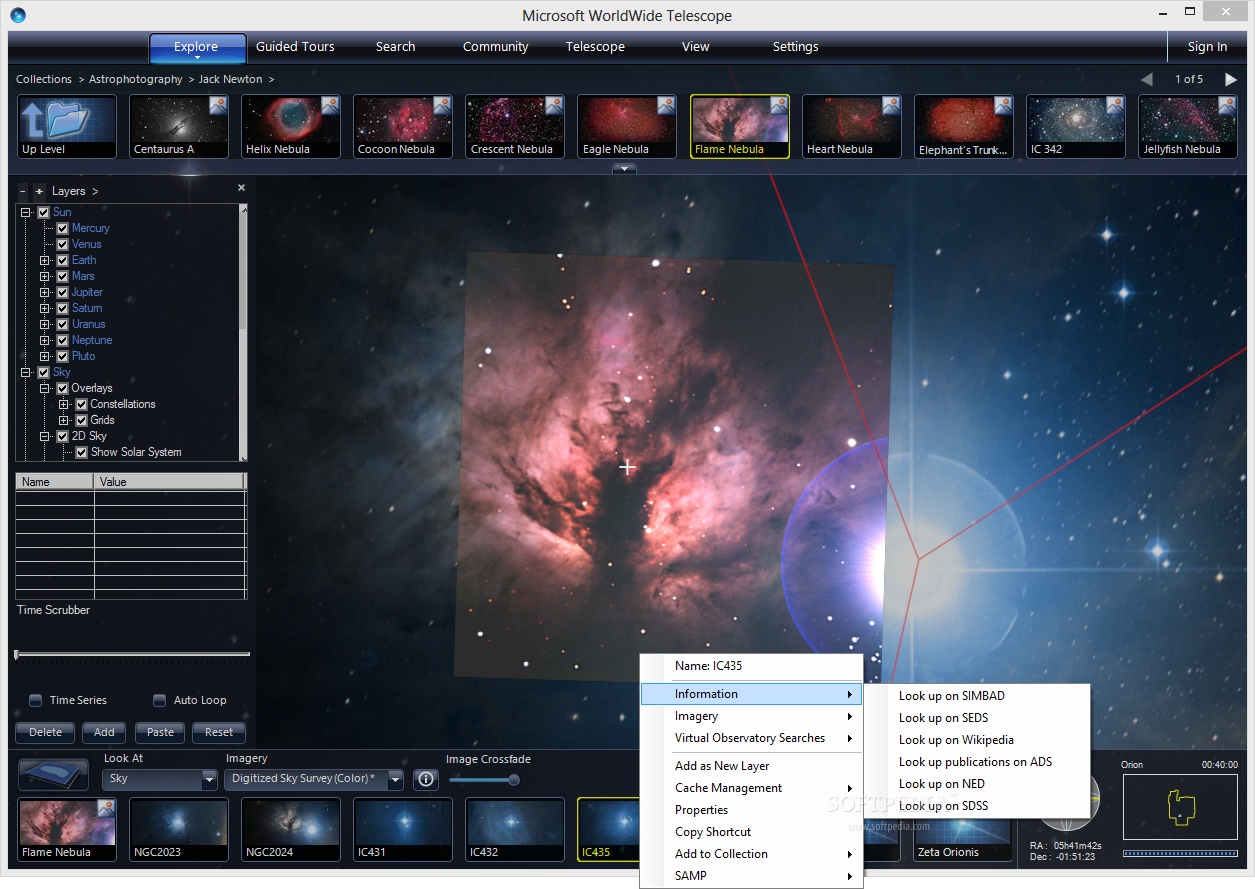Uncheck the Mercury layer checkbox
The height and width of the screenshot is (889, 1255).
pyautogui.click(x=62, y=228)
